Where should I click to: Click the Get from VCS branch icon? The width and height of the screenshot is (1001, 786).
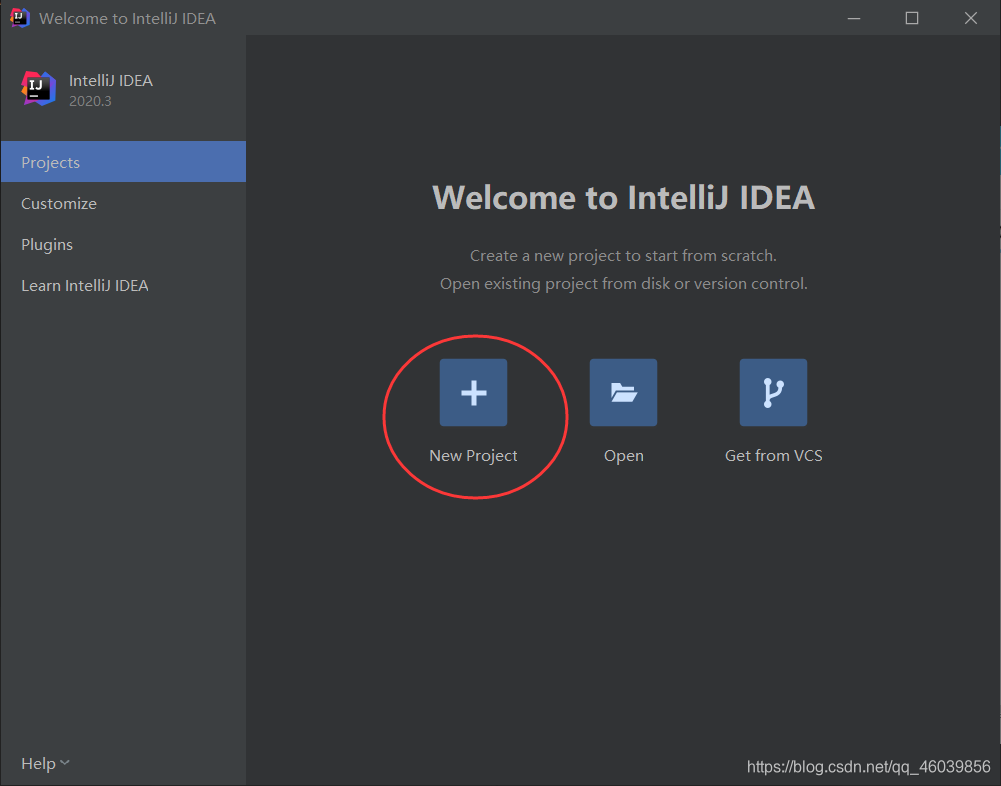(x=773, y=392)
